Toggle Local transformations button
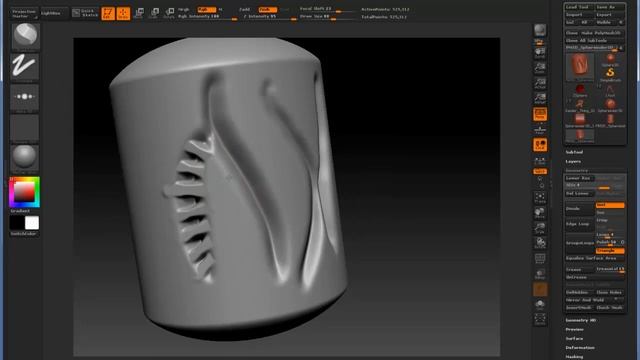 point(540,145)
